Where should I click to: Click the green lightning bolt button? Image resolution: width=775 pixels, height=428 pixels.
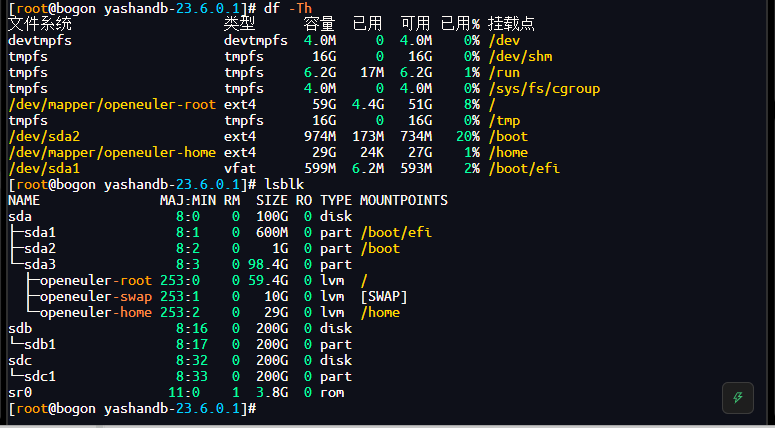coord(737,397)
